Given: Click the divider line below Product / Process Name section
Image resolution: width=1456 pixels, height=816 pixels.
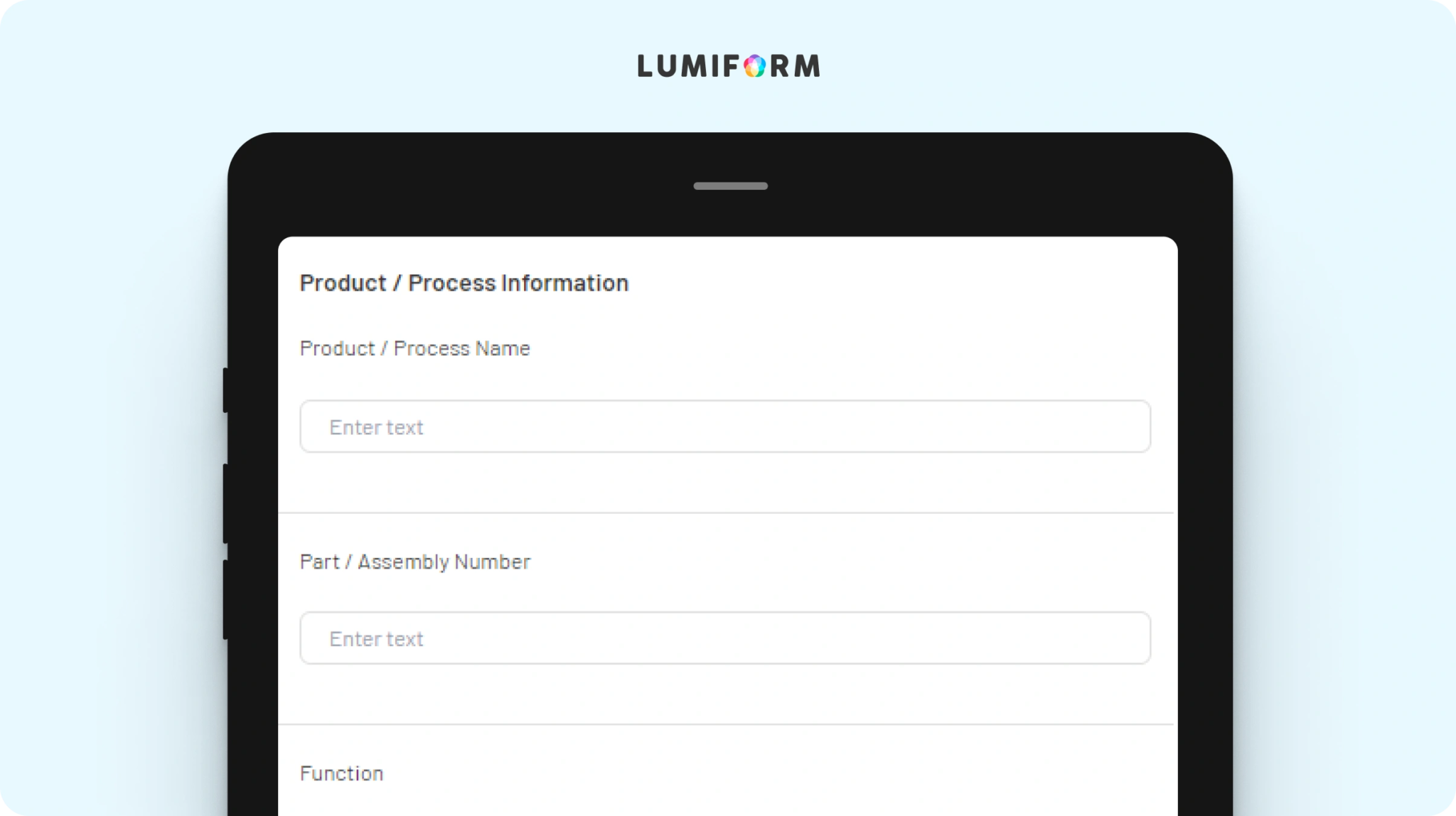Looking at the screenshot, I should 725,512.
